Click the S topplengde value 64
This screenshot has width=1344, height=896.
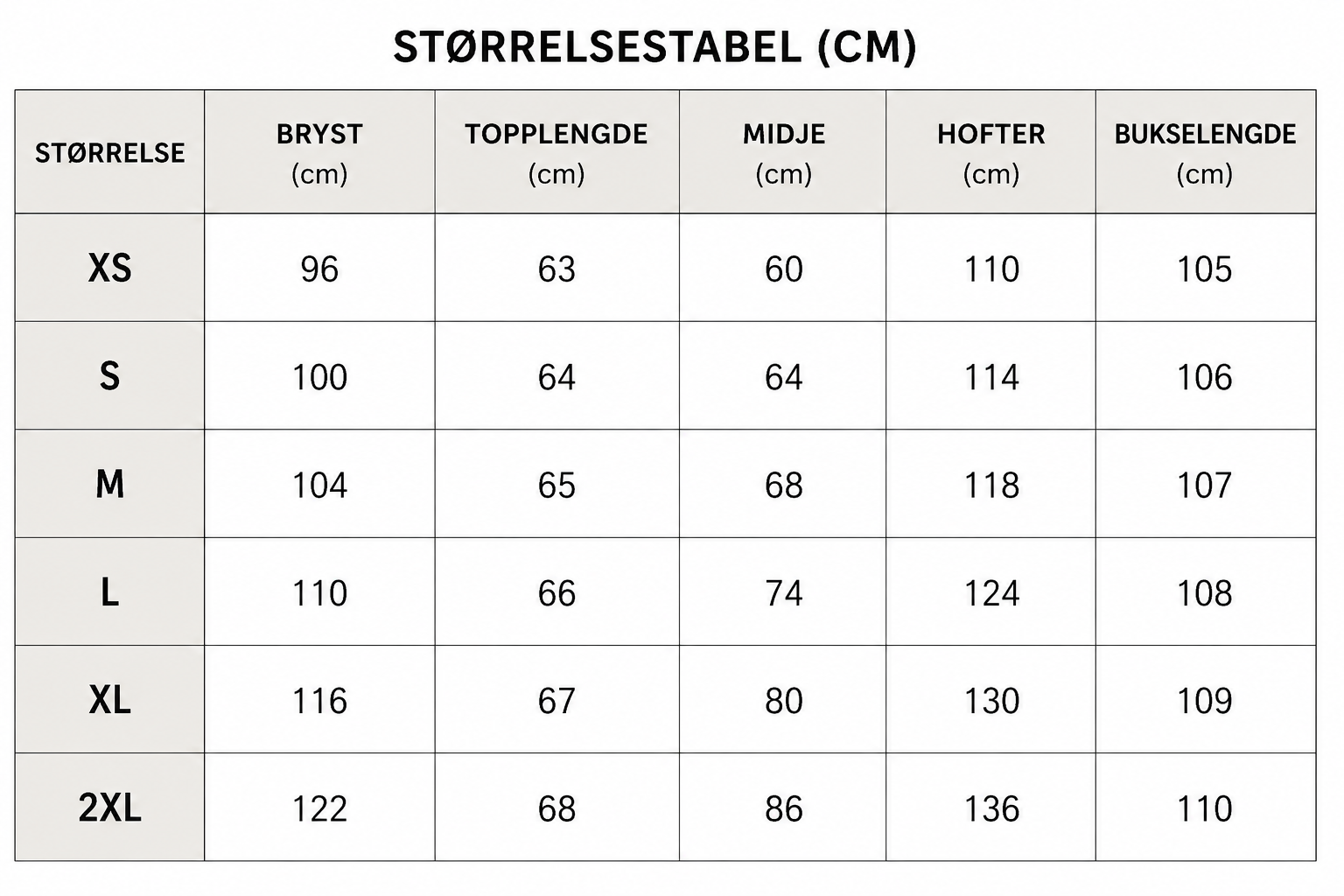point(556,377)
